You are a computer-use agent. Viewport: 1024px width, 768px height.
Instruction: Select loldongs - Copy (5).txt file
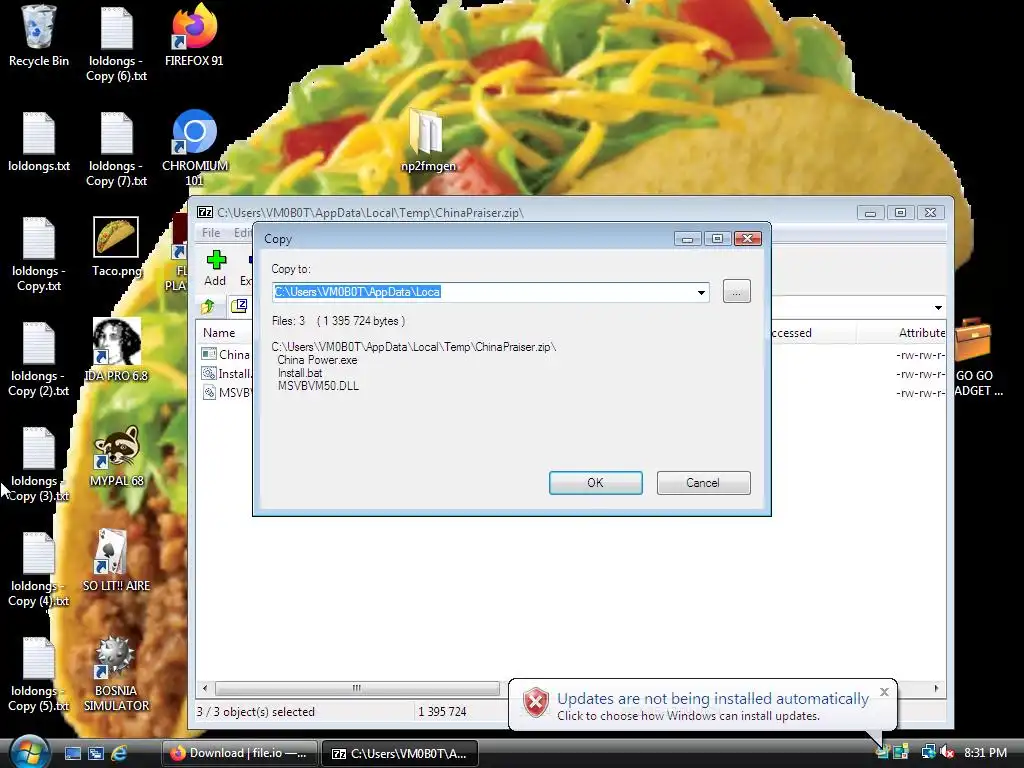[39, 675]
